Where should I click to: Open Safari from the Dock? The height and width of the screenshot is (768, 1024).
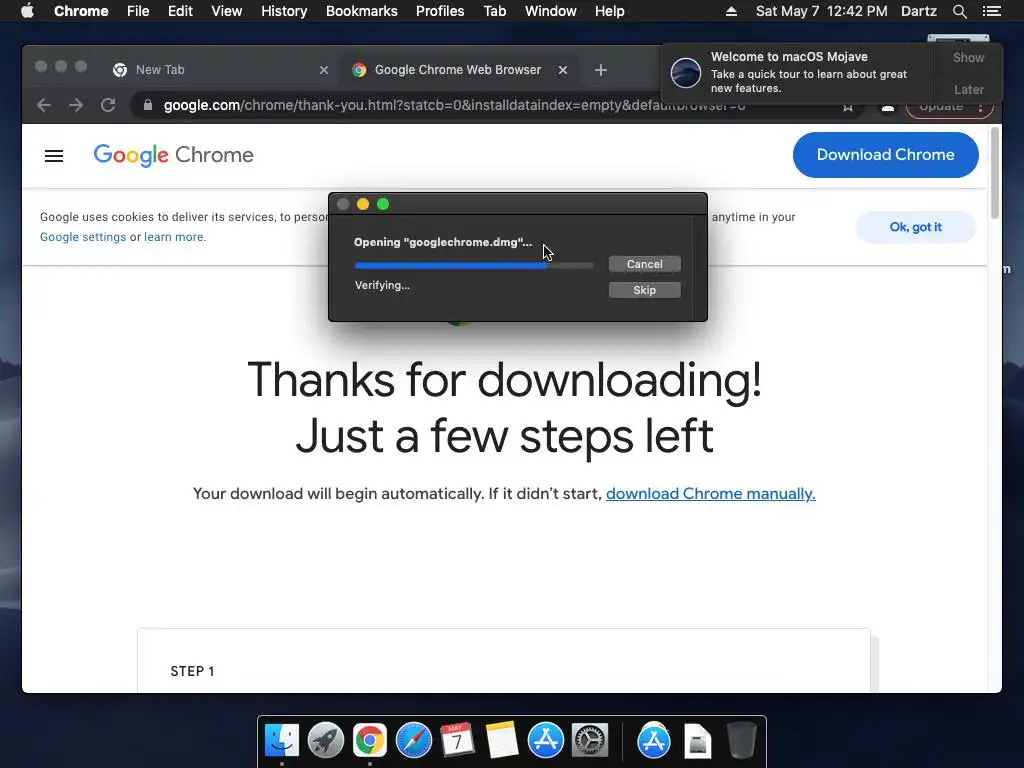(x=413, y=741)
